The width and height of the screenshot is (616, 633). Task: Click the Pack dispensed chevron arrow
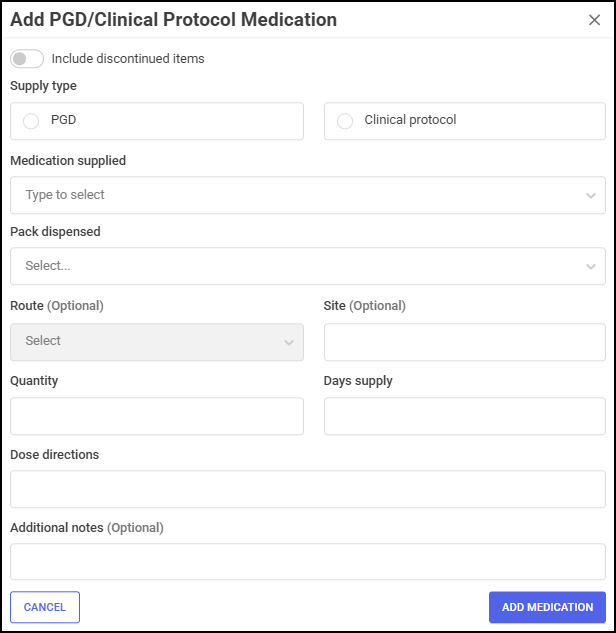(591, 266)
